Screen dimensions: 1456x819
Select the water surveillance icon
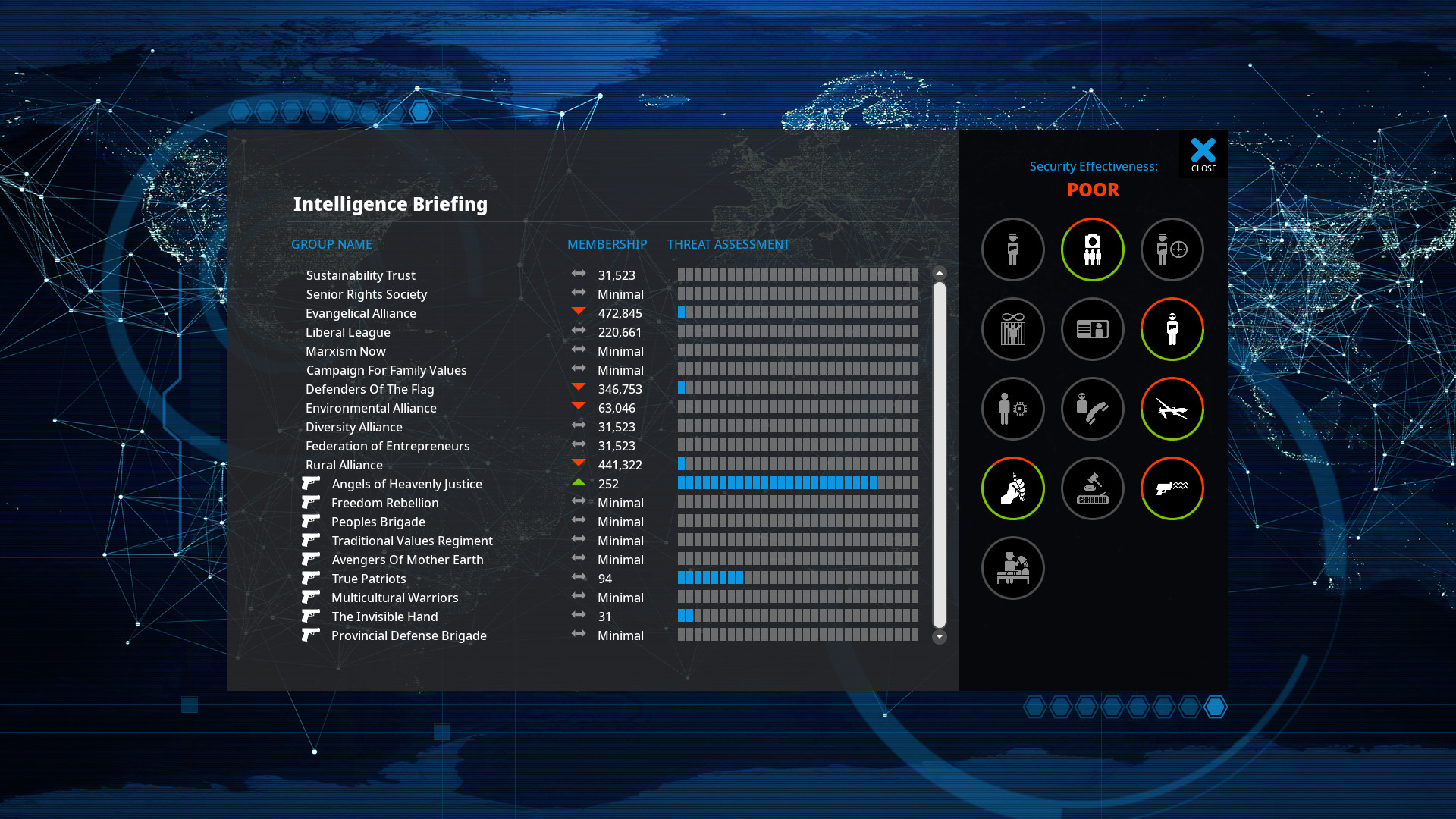pos(1171,488)
